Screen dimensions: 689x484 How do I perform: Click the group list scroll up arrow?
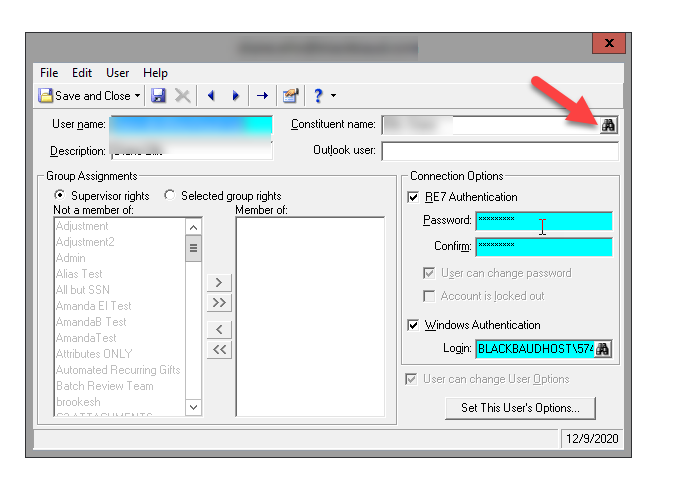193,227
